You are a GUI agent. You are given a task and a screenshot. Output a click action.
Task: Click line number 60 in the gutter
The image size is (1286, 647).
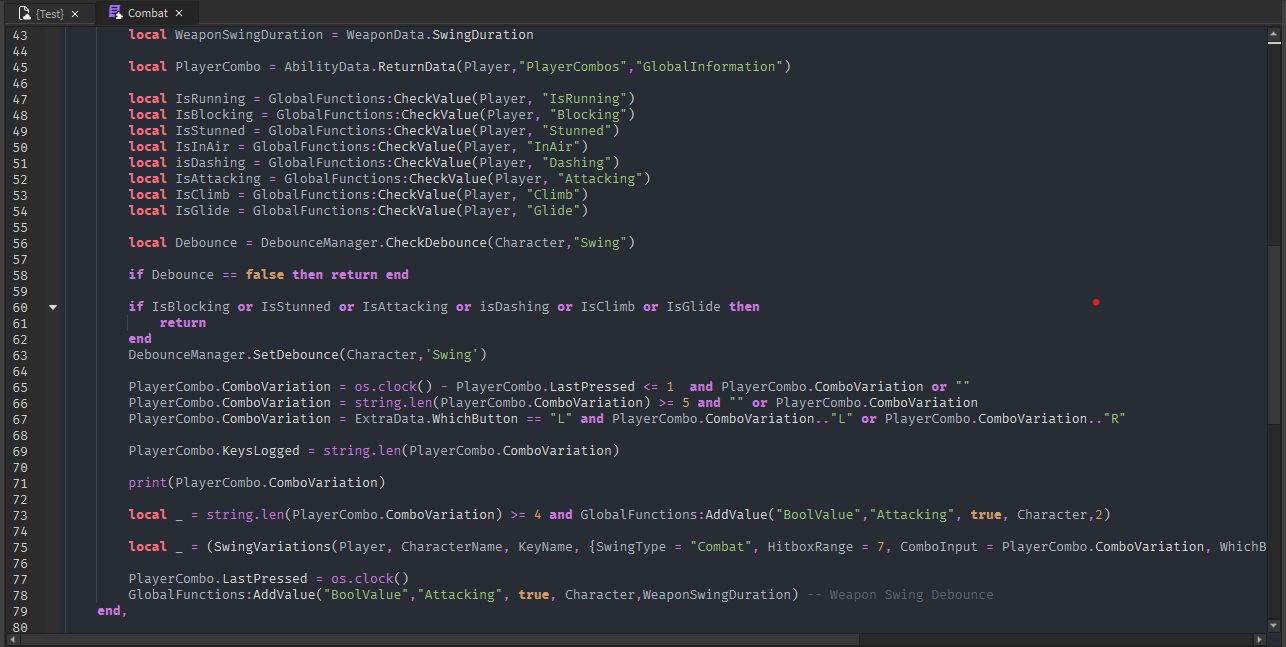(19, 307)
